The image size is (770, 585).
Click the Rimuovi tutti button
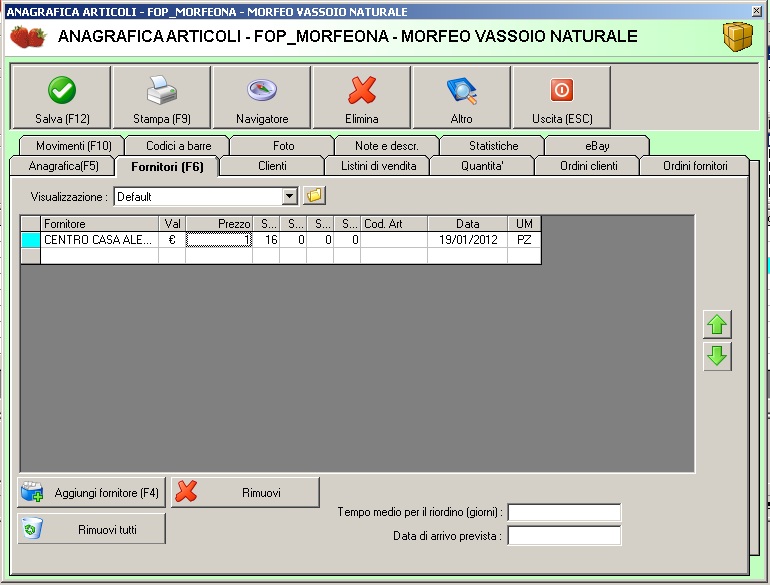[91, 529]
